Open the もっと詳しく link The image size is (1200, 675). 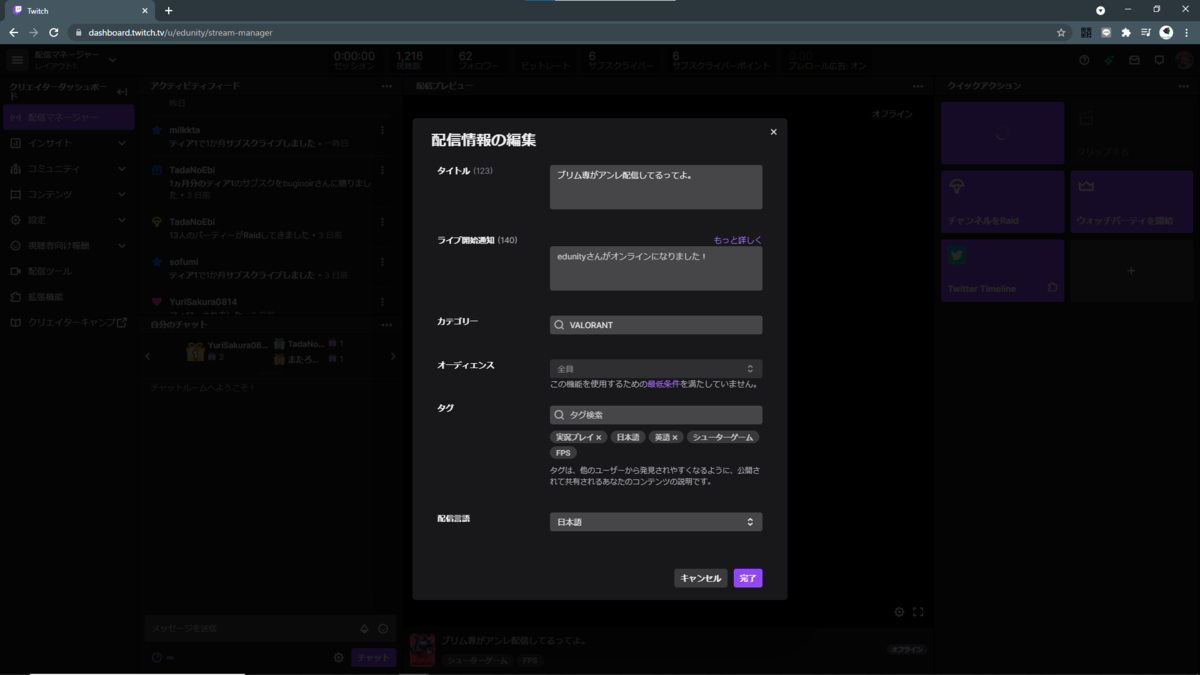pyautogui.click(x=737, y=240)
